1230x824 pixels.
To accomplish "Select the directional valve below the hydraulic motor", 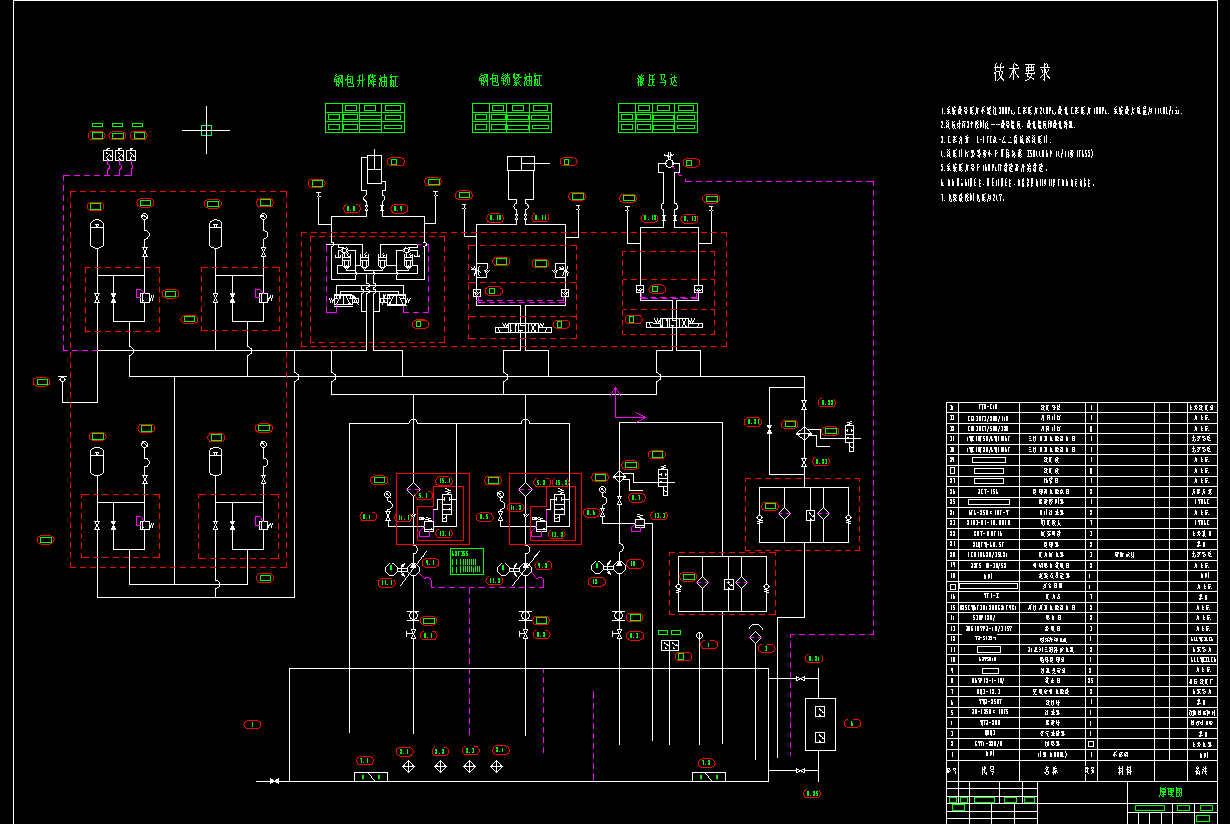I will (x=674, y=323).
